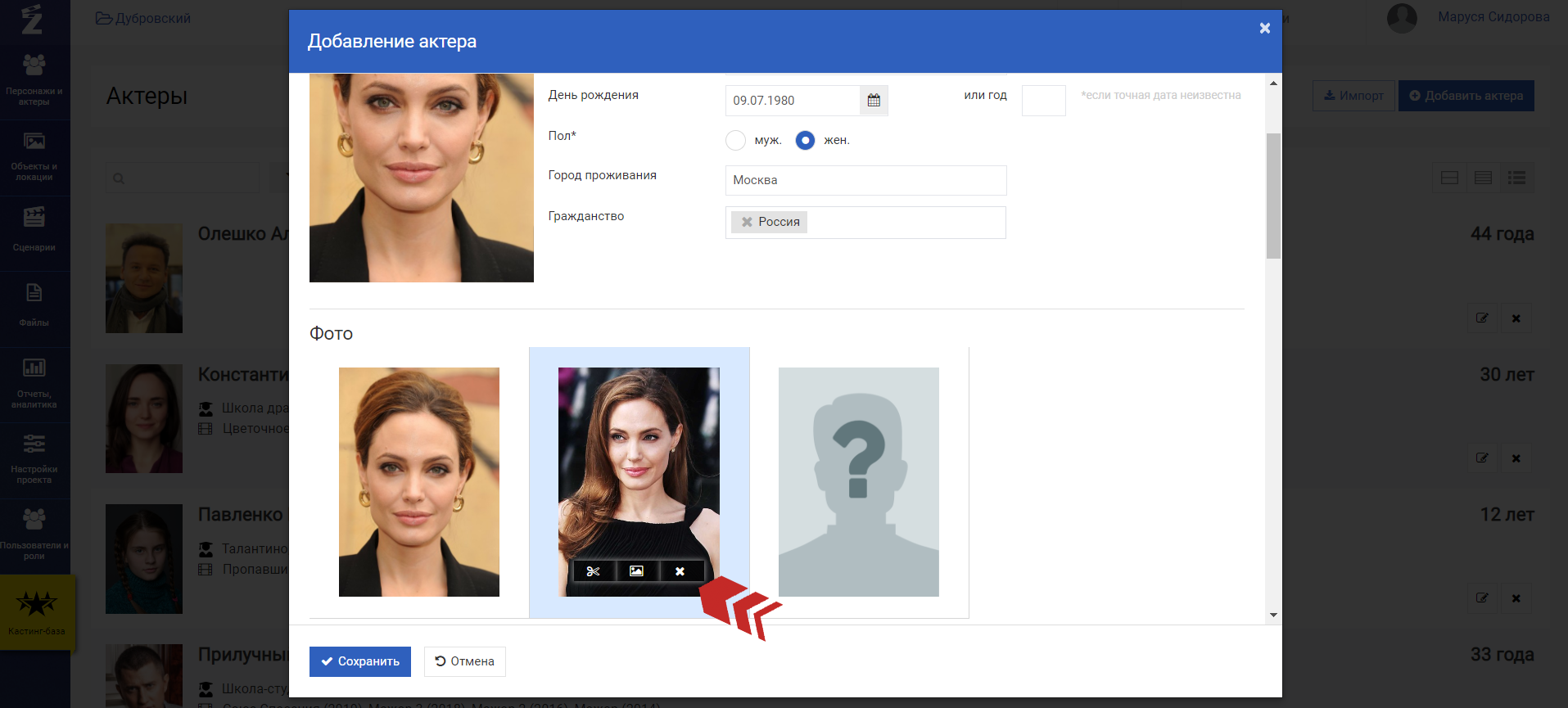Click the Z application logo
Viewport: 1568px width, 708px height.
click(32, 19)
